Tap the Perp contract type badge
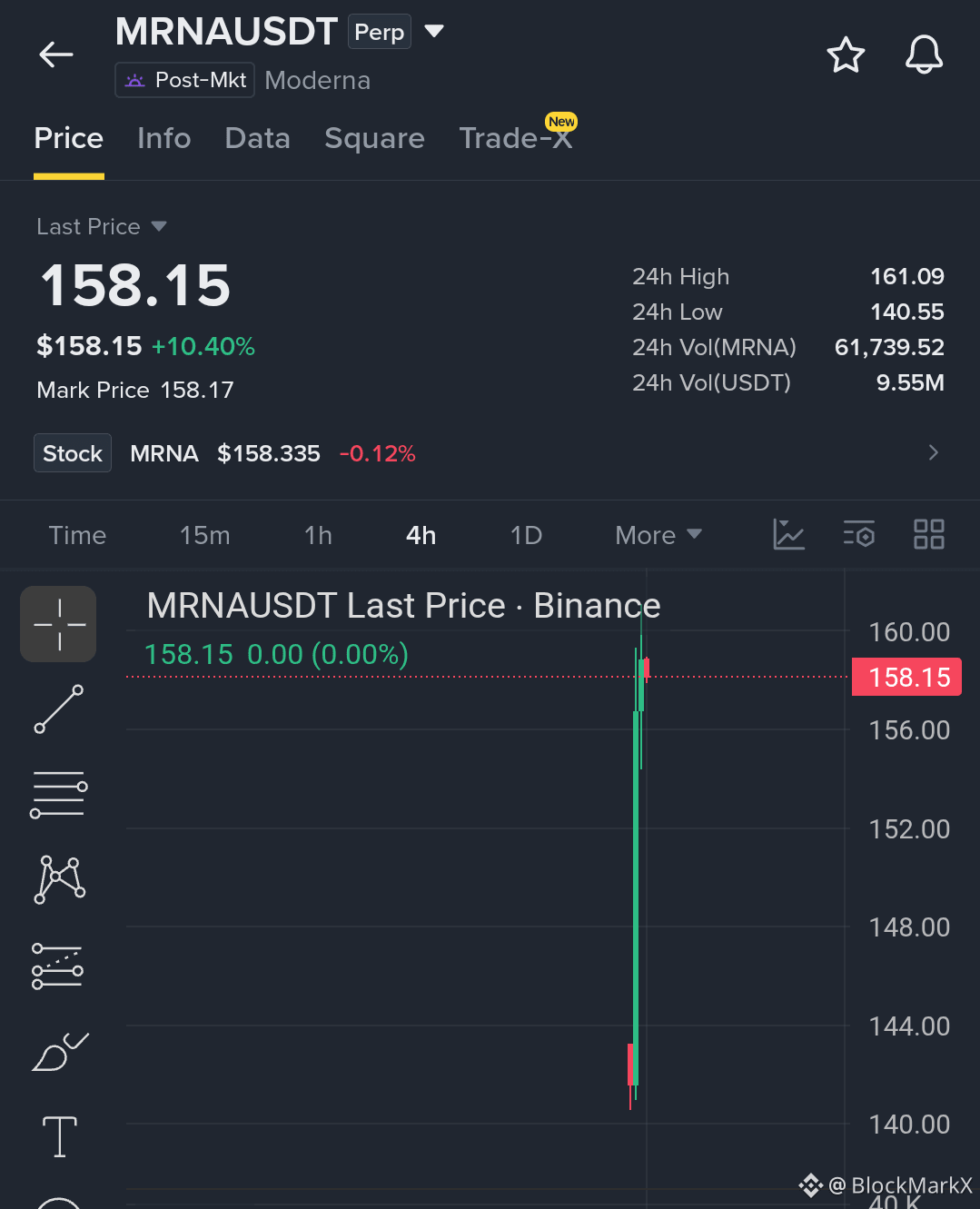 [380, 32]
